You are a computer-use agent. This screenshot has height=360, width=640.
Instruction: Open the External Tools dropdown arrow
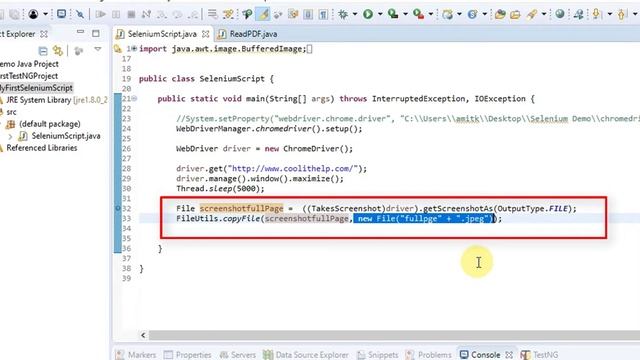pos(431,15)
